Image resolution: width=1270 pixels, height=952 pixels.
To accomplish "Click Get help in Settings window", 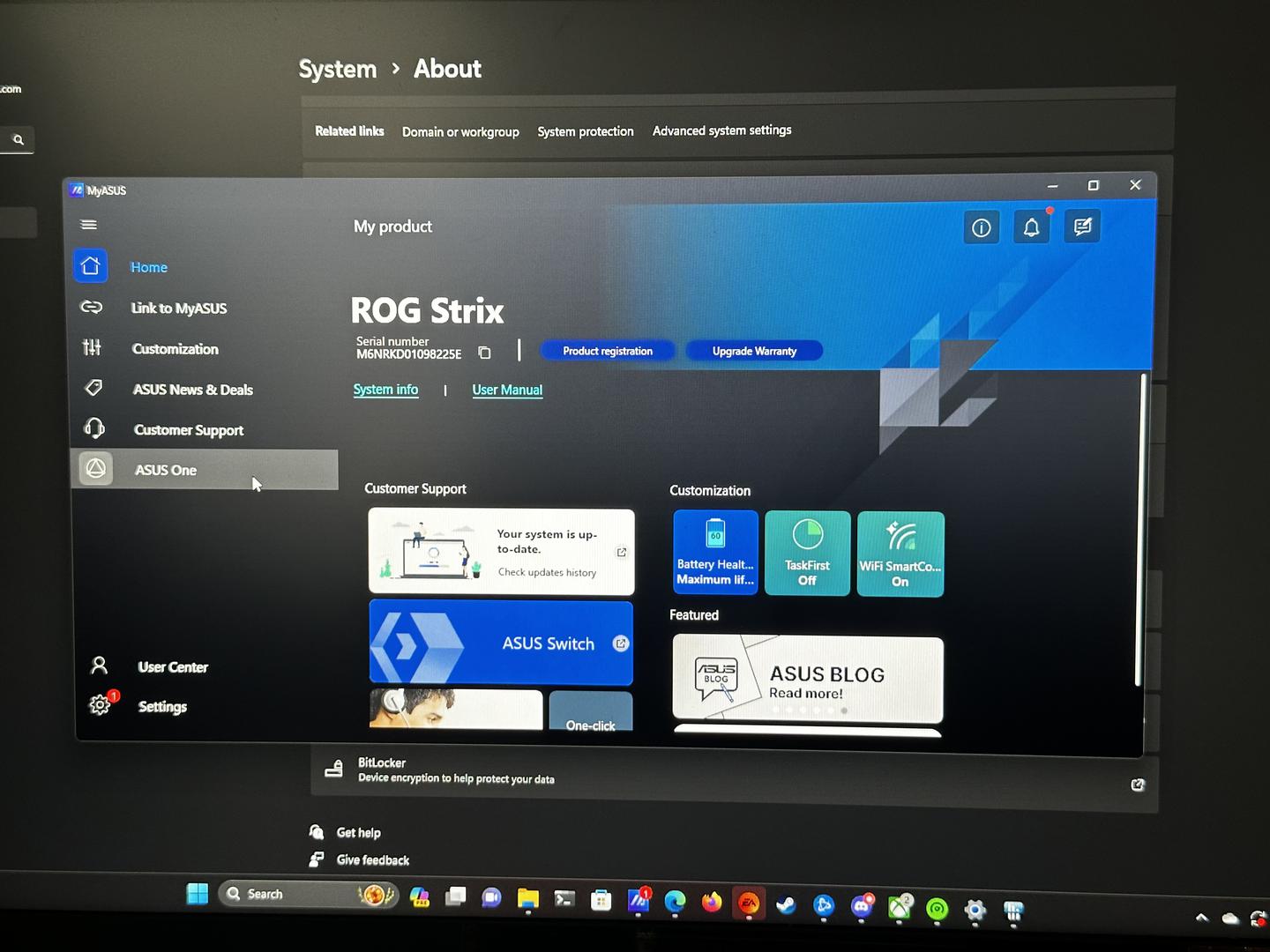I will coord(358,832).
